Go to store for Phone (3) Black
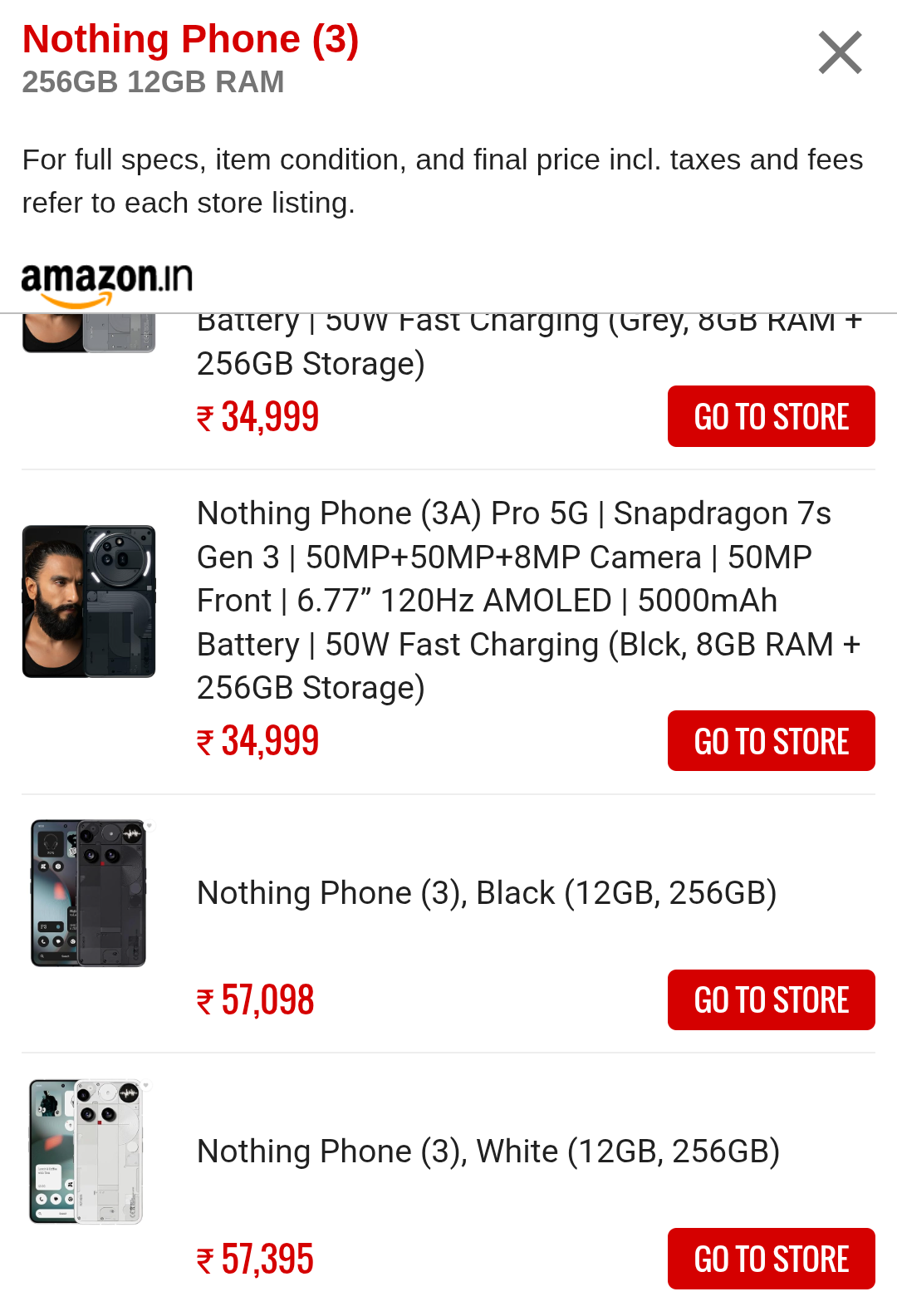Screen dimensions: 897x1316 [771, 1000]
